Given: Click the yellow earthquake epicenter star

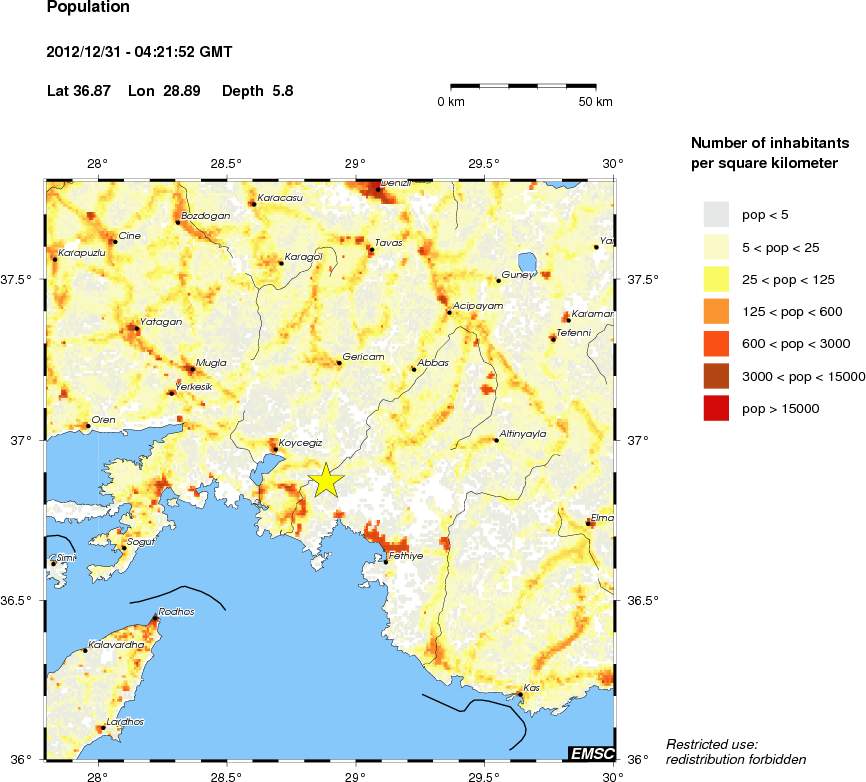Looking at the screenshot, I should (327, 480).
